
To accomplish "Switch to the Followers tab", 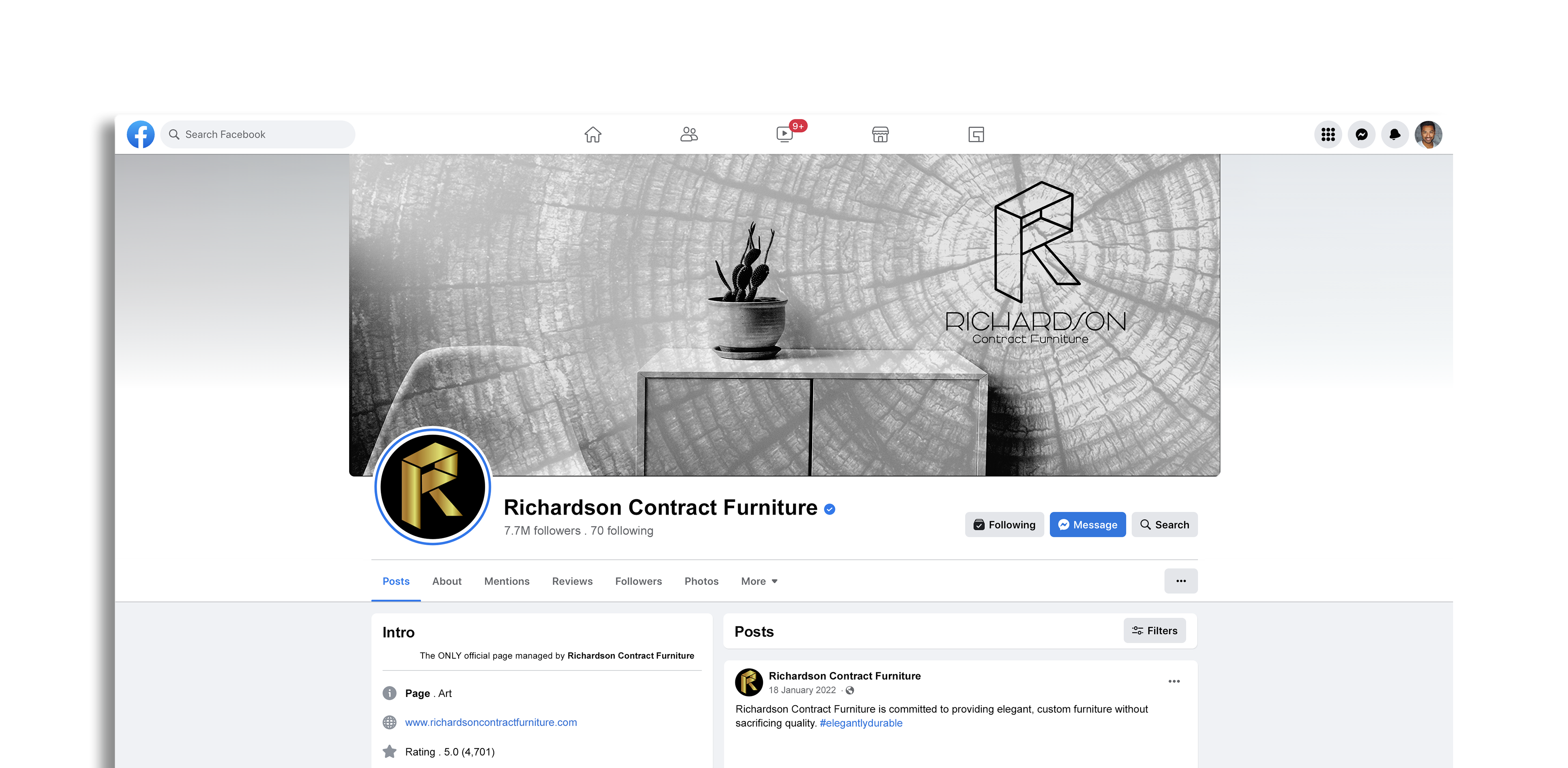I will (639, 582).
